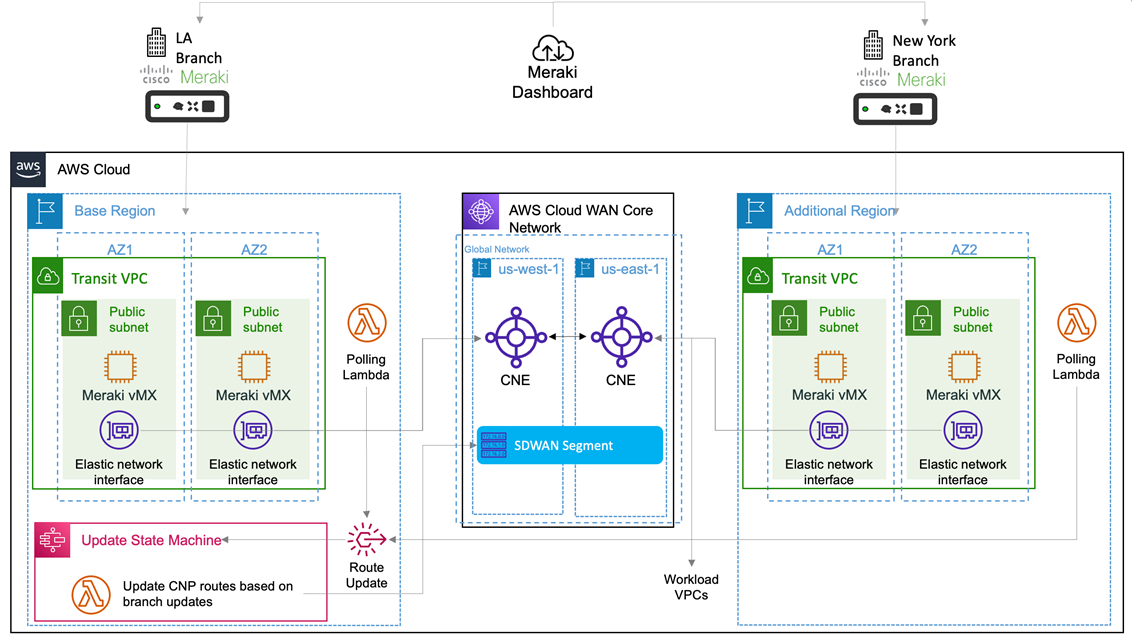Click the Workload VPCs label

coord(691,587)
